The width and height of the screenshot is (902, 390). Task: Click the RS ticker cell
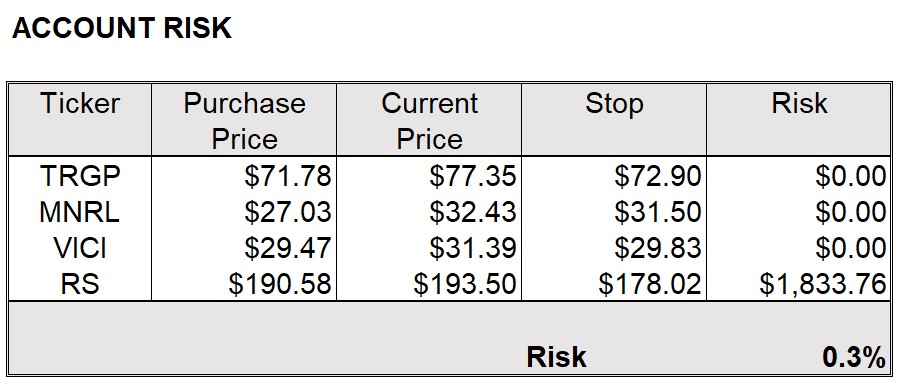(80, 284)
